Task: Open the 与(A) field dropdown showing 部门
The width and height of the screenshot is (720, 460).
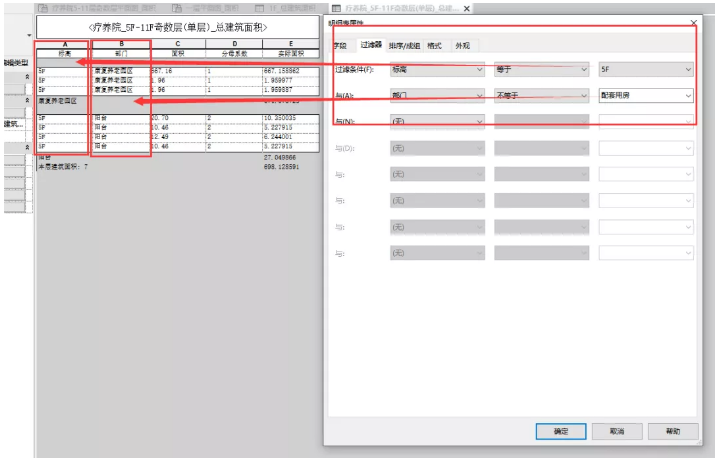Action: 437,95
